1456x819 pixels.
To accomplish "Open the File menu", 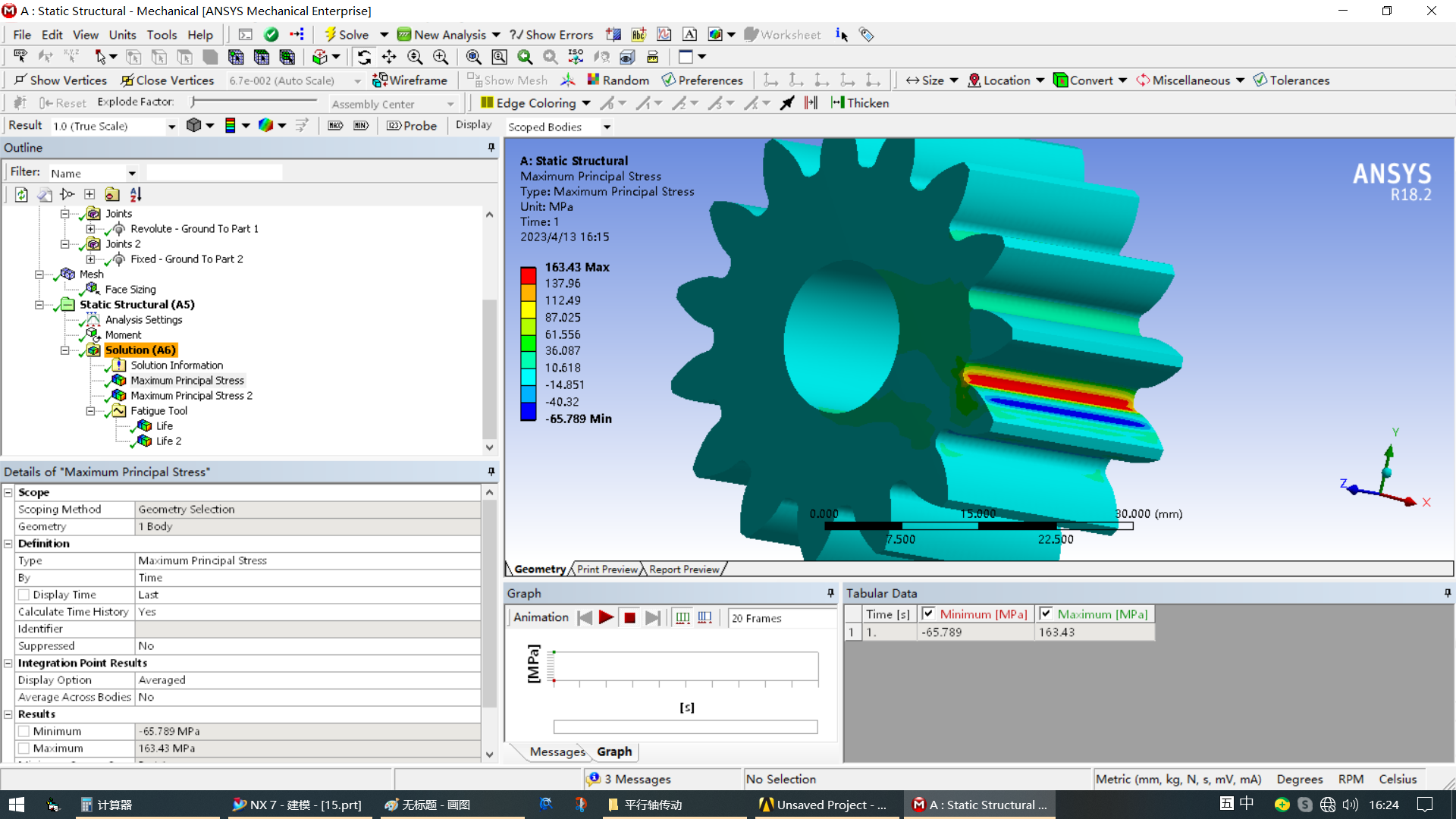I will tap(22, 35).
